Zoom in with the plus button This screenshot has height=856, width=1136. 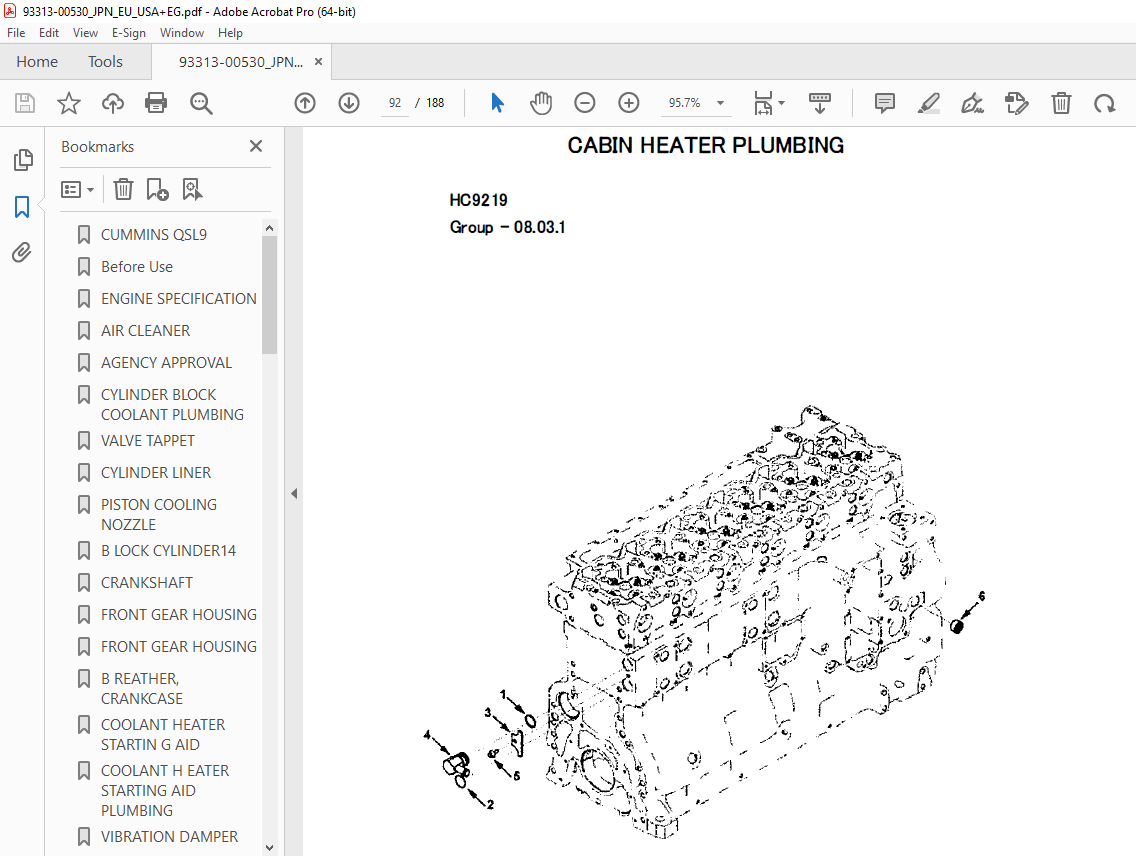[628, 103]
